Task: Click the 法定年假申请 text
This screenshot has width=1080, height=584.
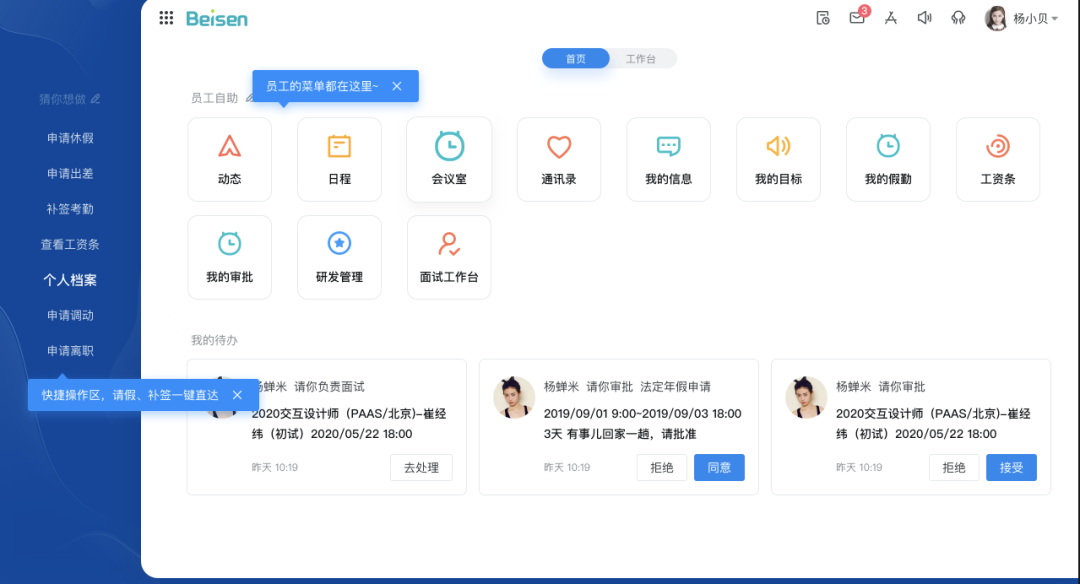Action: coord(676,387)
